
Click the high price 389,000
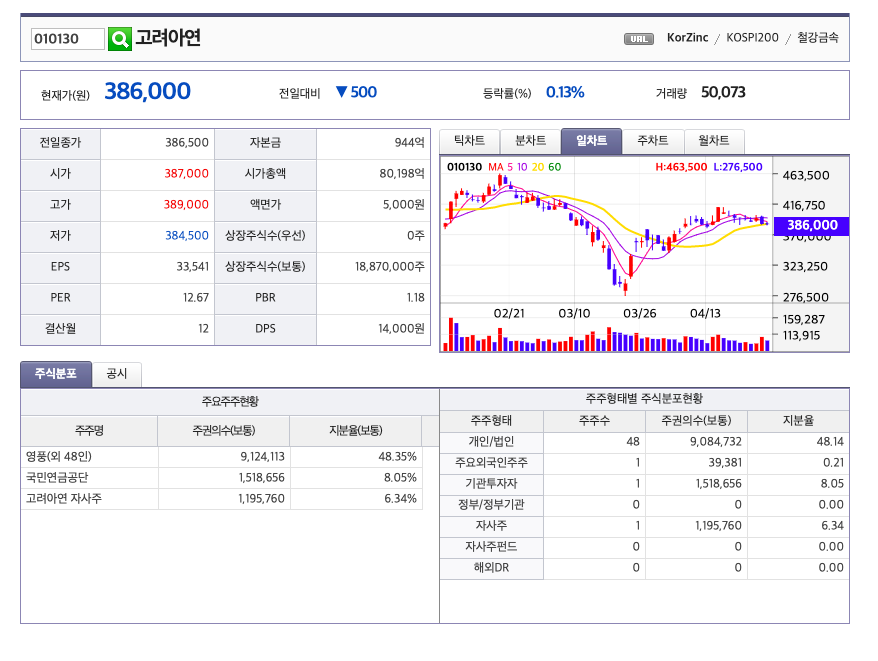pos(186,204)
